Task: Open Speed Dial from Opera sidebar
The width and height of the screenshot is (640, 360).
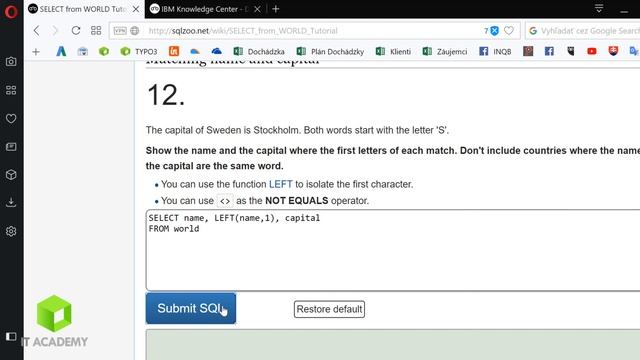Action: tap(11, 90)
